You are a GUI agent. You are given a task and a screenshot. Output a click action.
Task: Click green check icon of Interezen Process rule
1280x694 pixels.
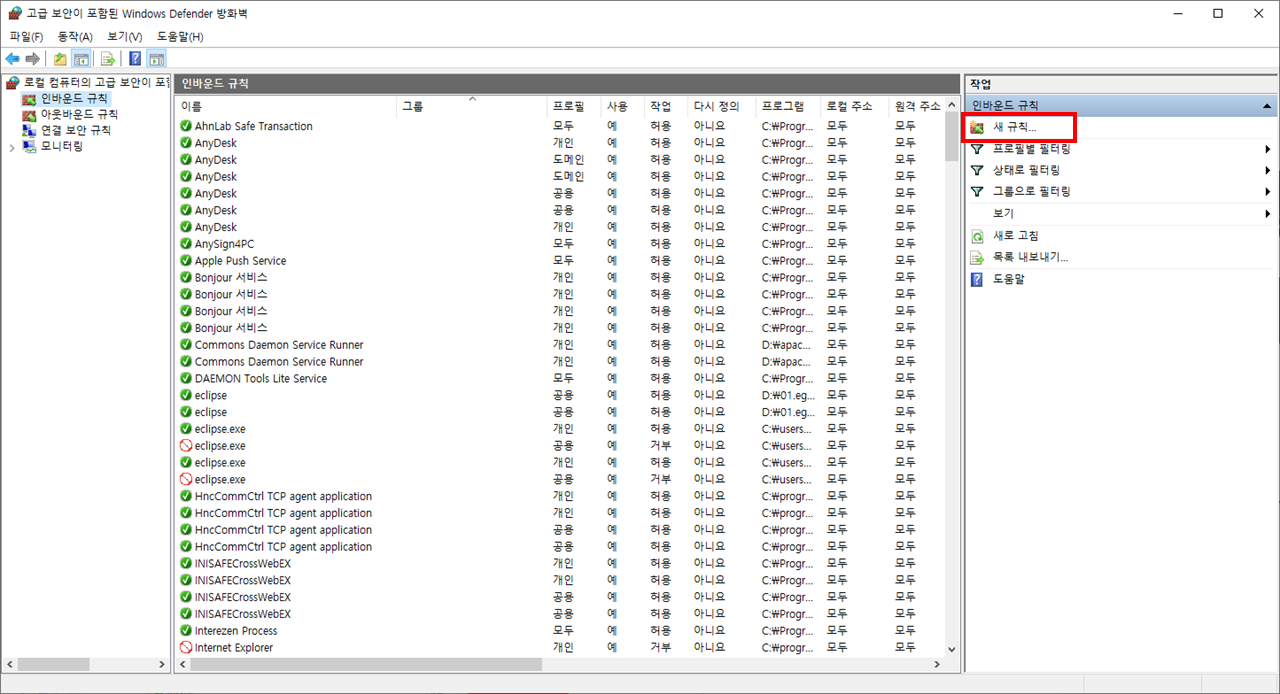coord(186,631)
